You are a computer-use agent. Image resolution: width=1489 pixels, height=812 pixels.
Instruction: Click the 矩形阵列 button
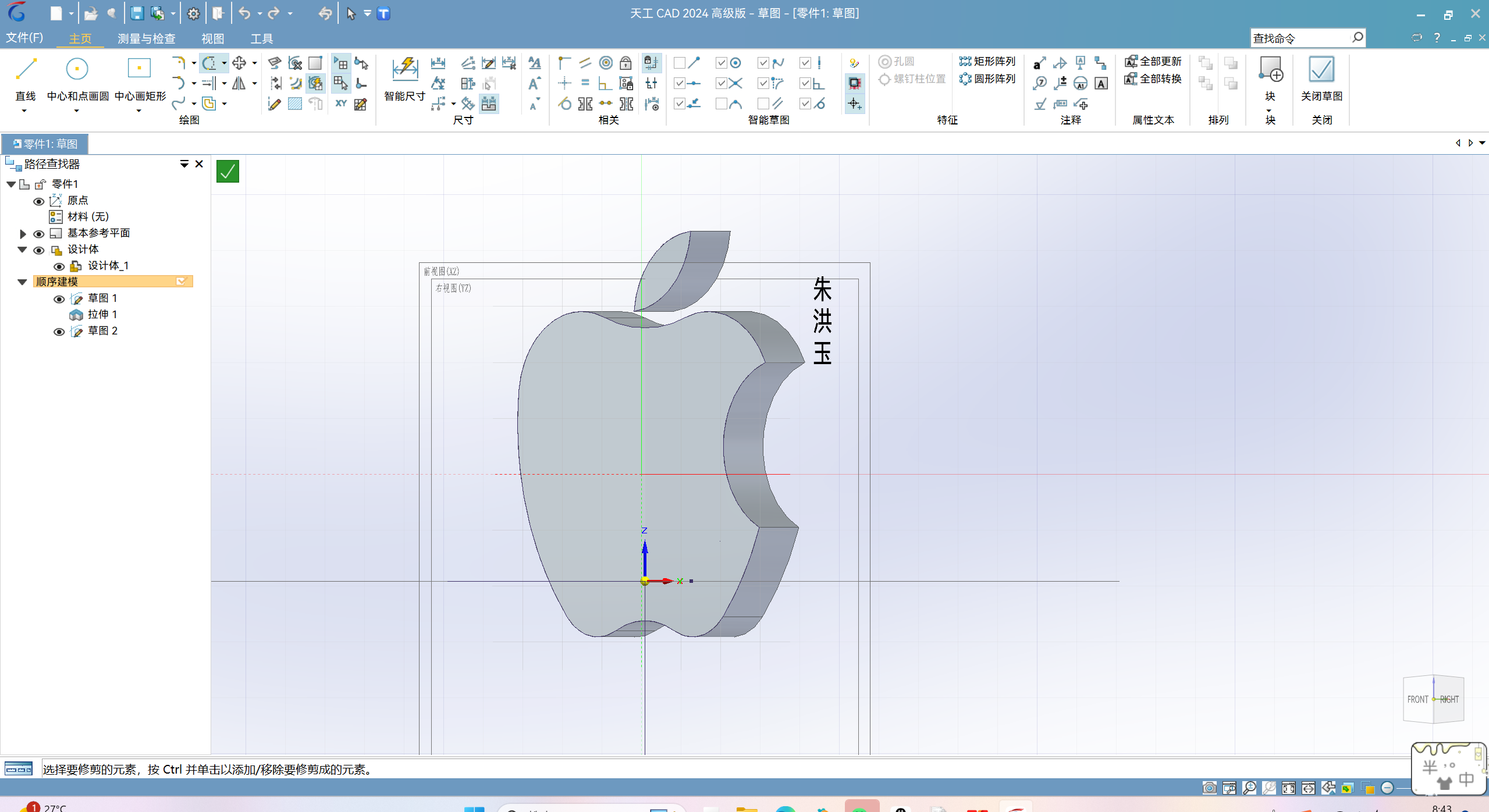pyautogui.click(x=987, y=61)
